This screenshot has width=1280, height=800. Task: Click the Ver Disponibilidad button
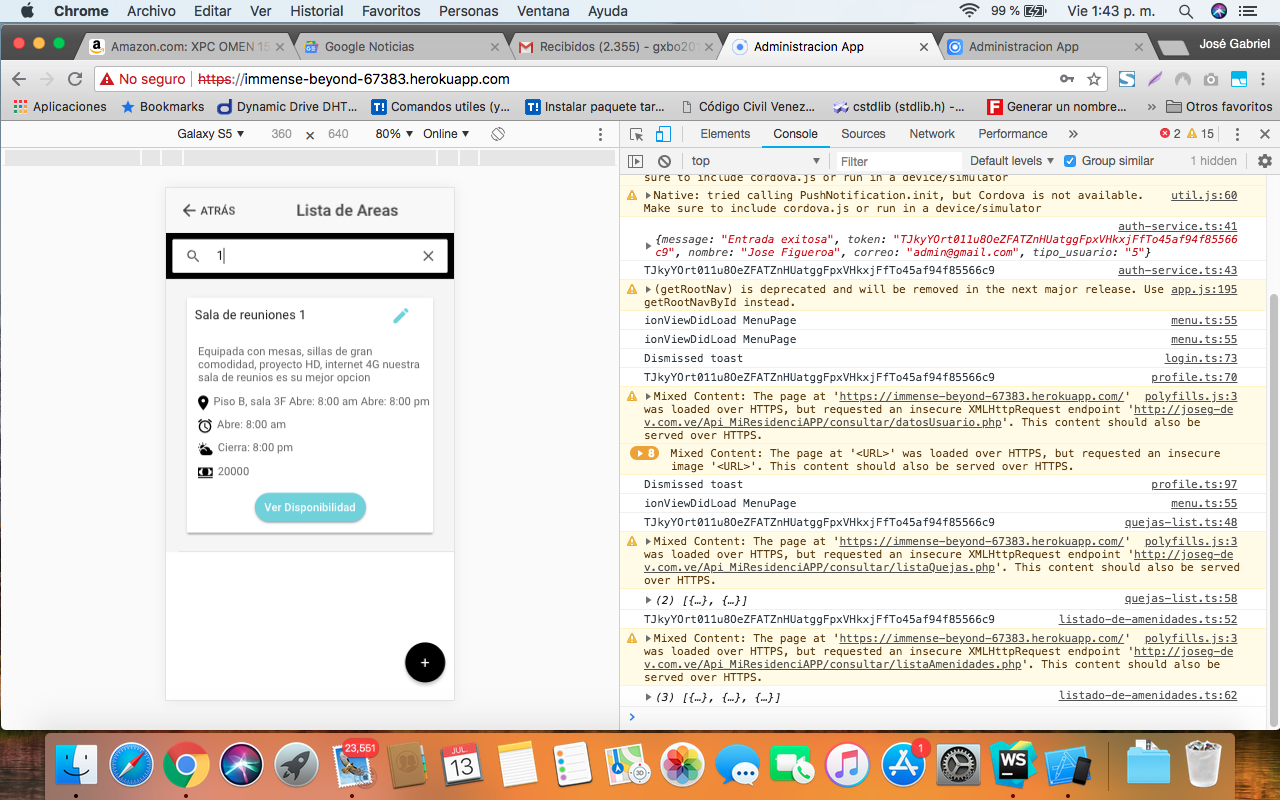(310, 507)
